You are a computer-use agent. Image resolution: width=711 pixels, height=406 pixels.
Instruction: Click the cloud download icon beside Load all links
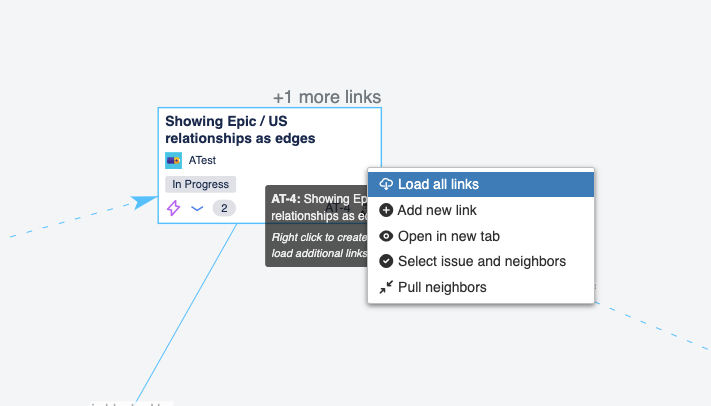[386, 184]
